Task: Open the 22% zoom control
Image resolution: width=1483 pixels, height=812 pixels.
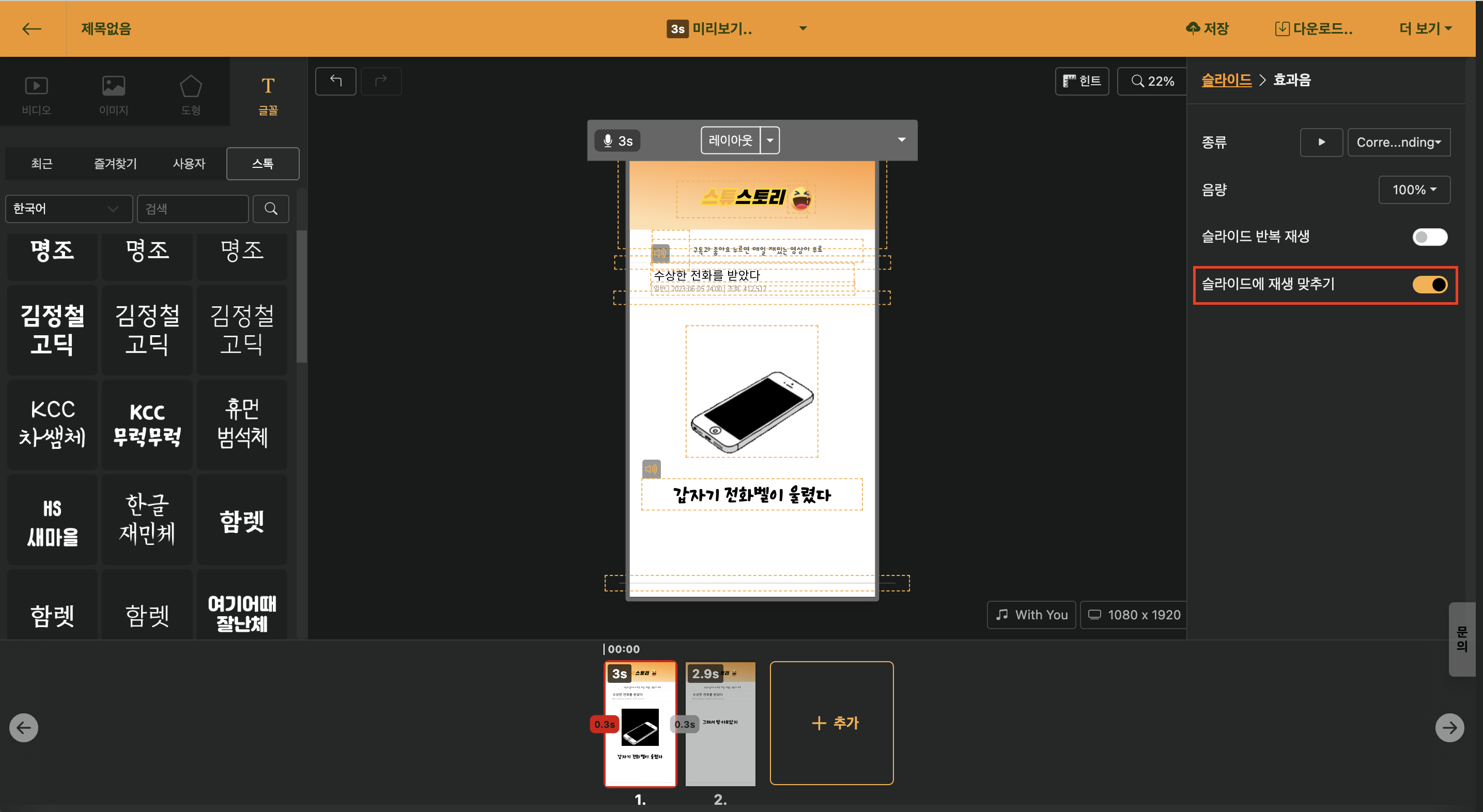Action: coord(1152,81)
